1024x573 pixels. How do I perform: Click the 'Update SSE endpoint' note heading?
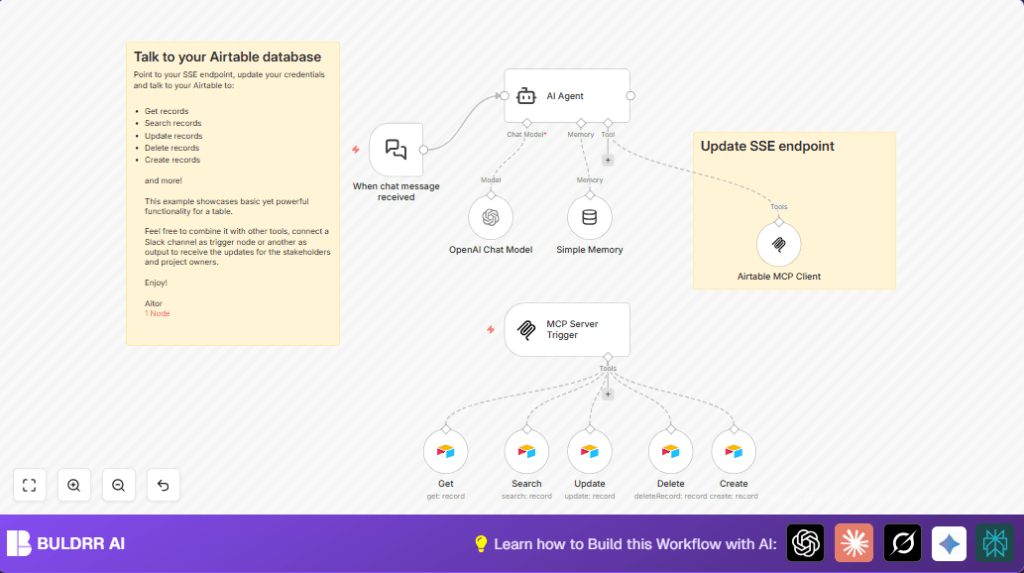767,146
